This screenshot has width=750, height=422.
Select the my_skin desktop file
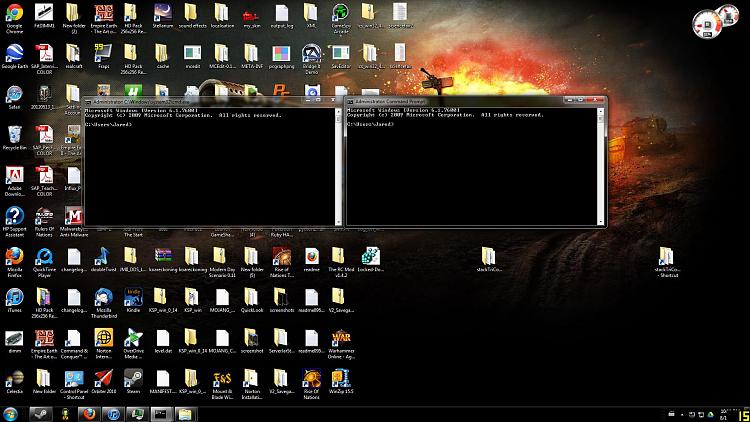[x=252, y=16]
